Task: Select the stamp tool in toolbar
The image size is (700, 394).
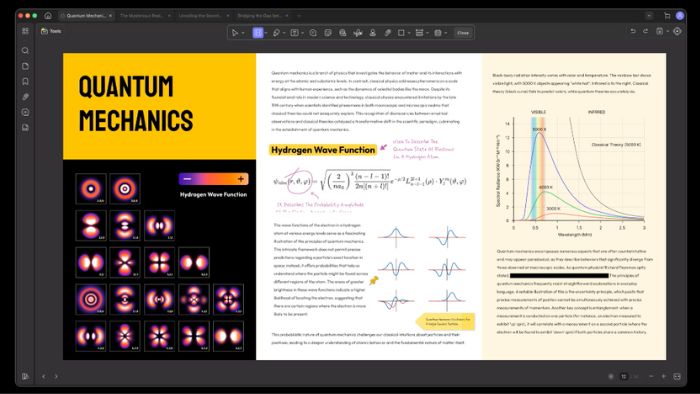Action: tap(372, 33)
